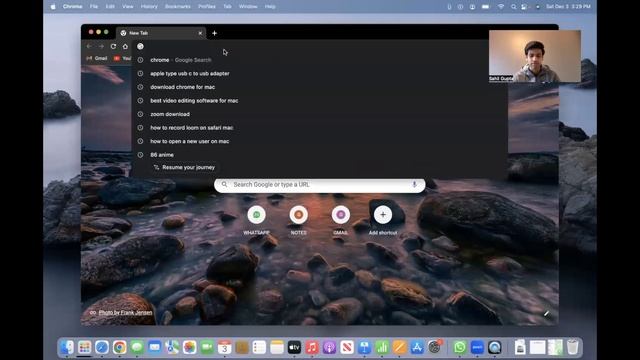Customize this page with the pencil icon

(x=546, y=313)
